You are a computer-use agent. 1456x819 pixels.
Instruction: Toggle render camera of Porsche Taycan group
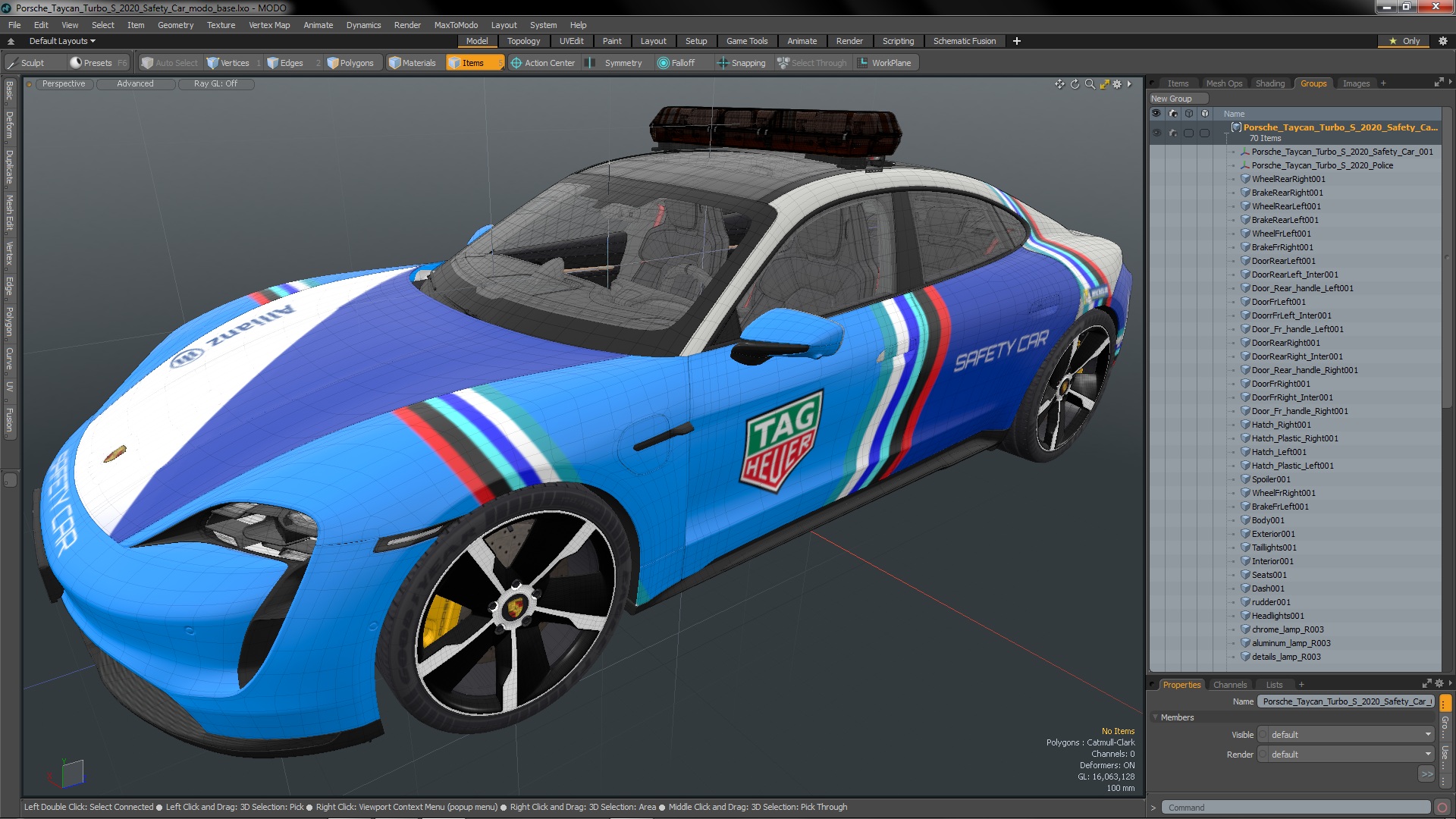(x=1173, y=133)
